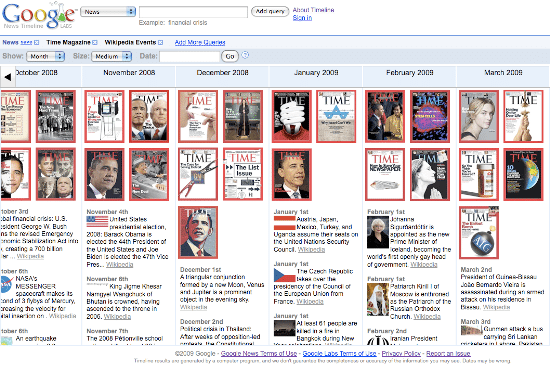This screenshot has width=550, height=370.
Task: Open the TIME cover with the blonde woman in March
Action: click(479, 116)
